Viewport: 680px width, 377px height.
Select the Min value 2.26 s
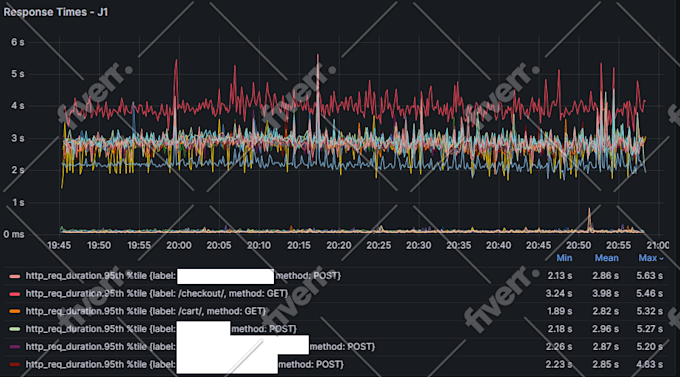[x=559, y=347]
